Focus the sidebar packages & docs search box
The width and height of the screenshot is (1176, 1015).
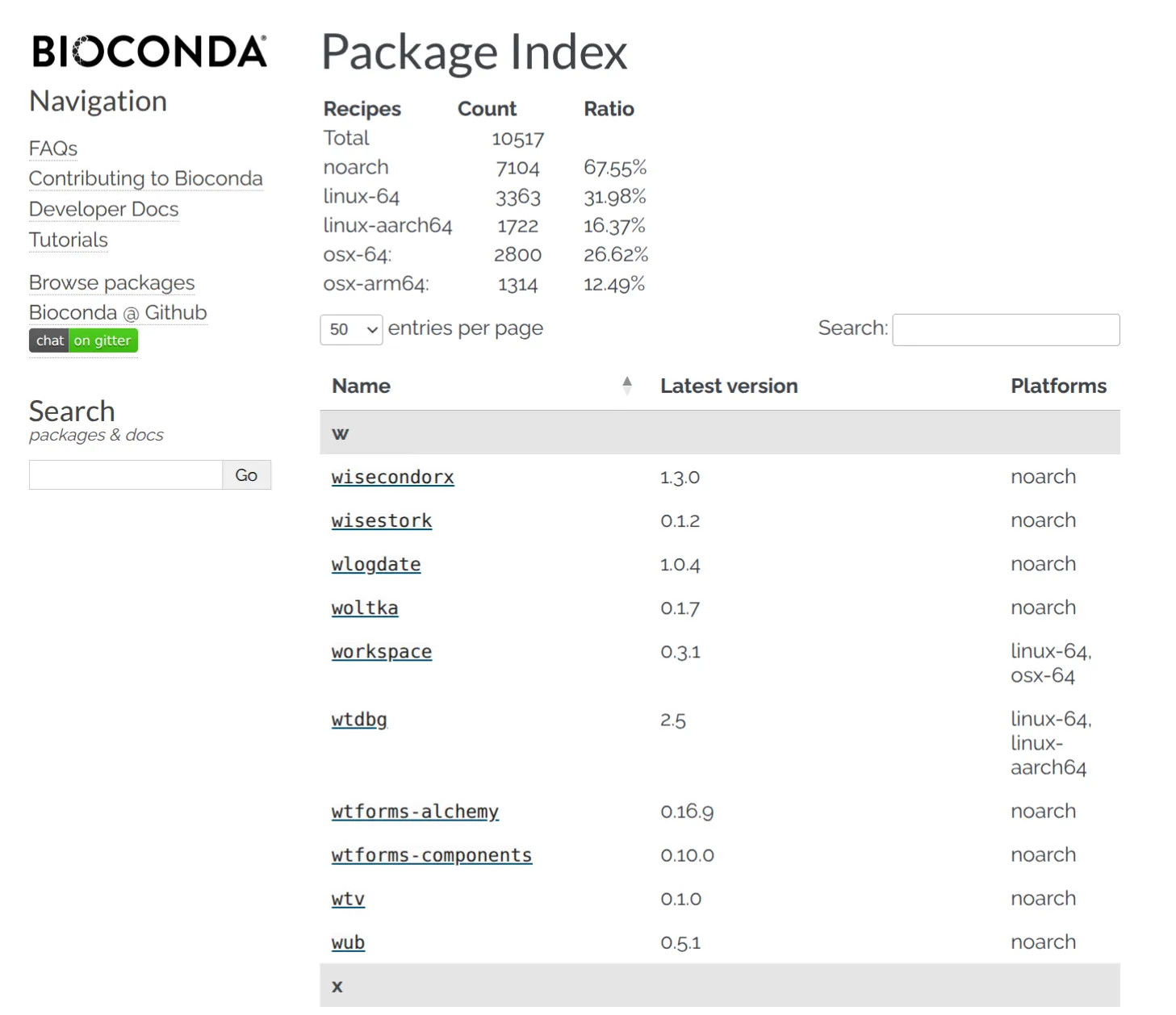tap(126, 475)
